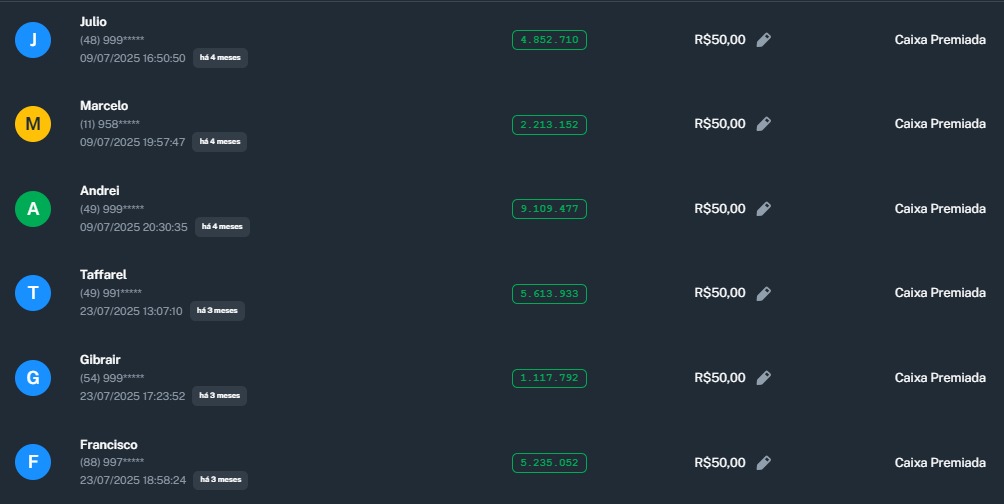Click ticket number 1.117.792 badge
Image resolution: width=1004 pixels, height=504 pixels.
click(x=549, y=378)
